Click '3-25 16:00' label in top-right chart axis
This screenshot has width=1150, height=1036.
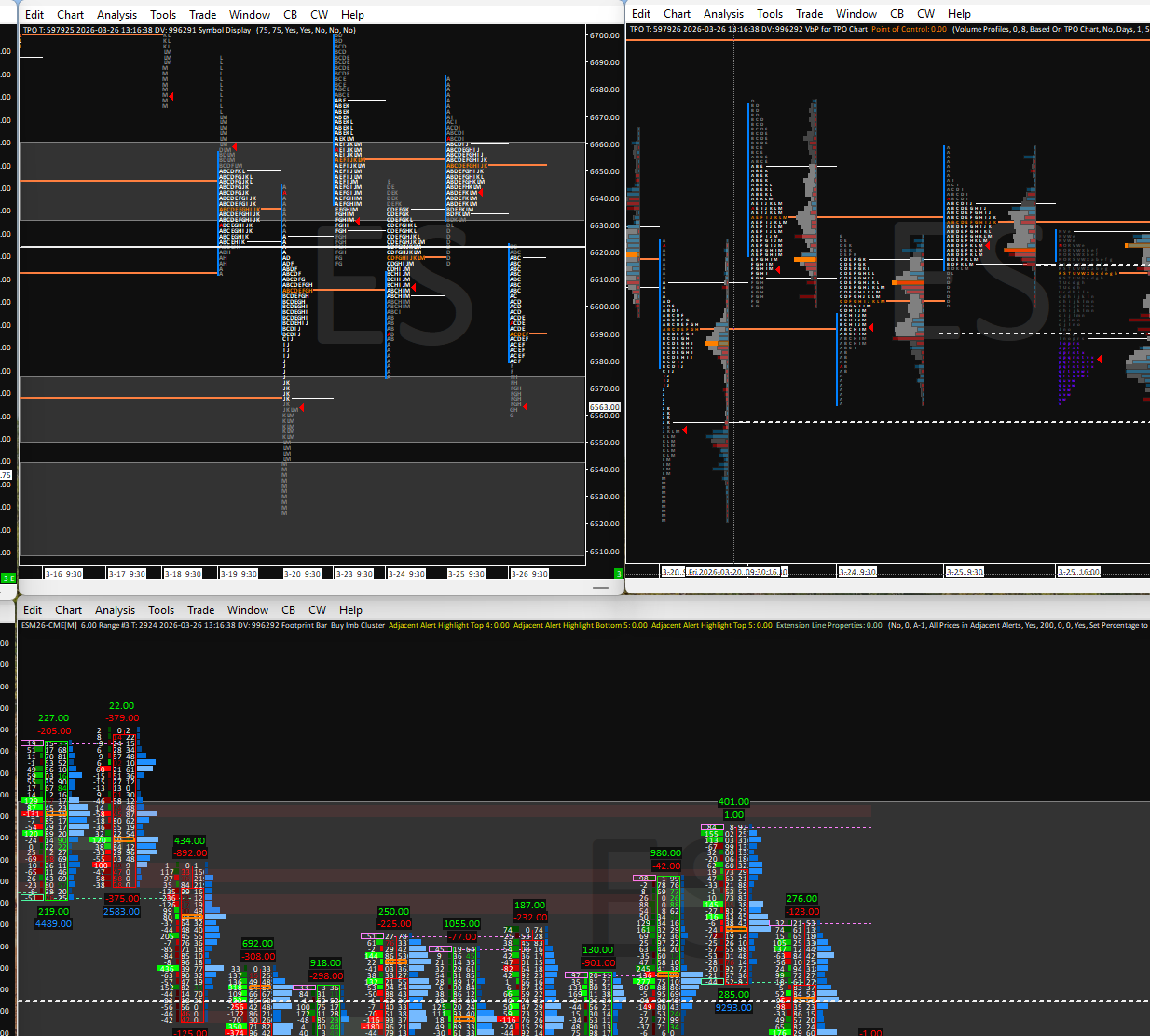pos(1079,572)
